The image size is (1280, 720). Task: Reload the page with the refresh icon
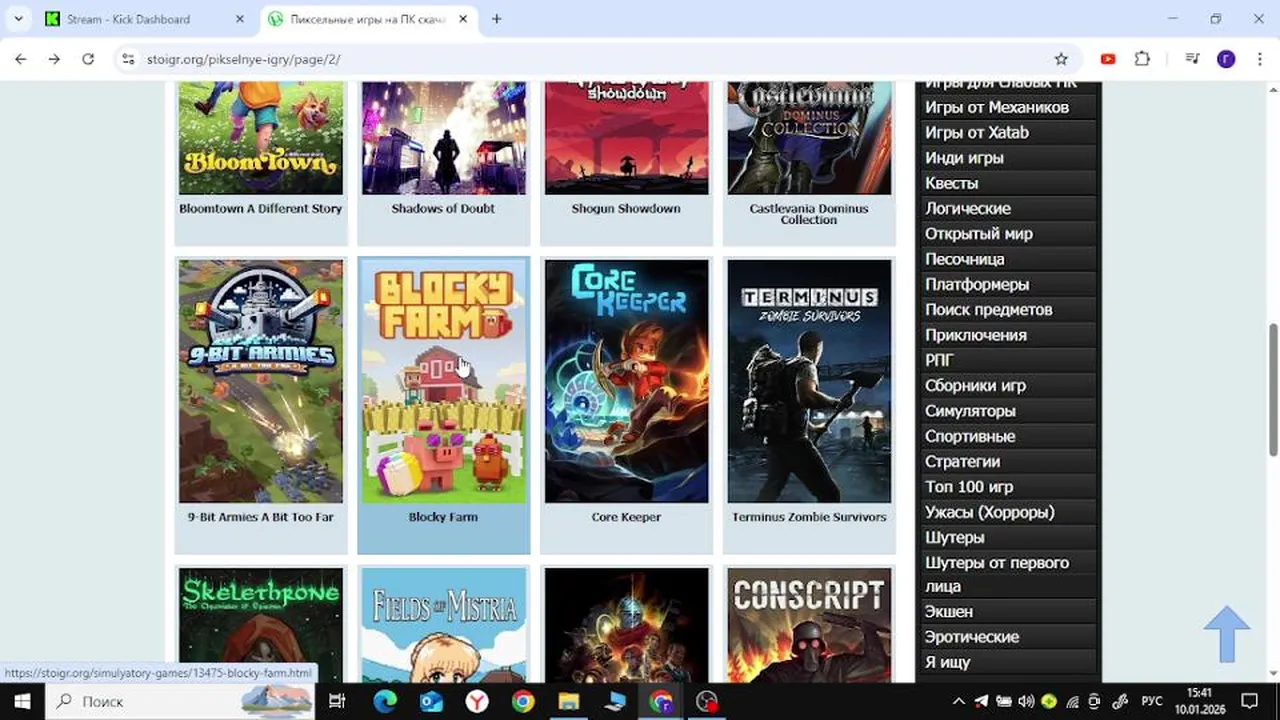point(88,59)
